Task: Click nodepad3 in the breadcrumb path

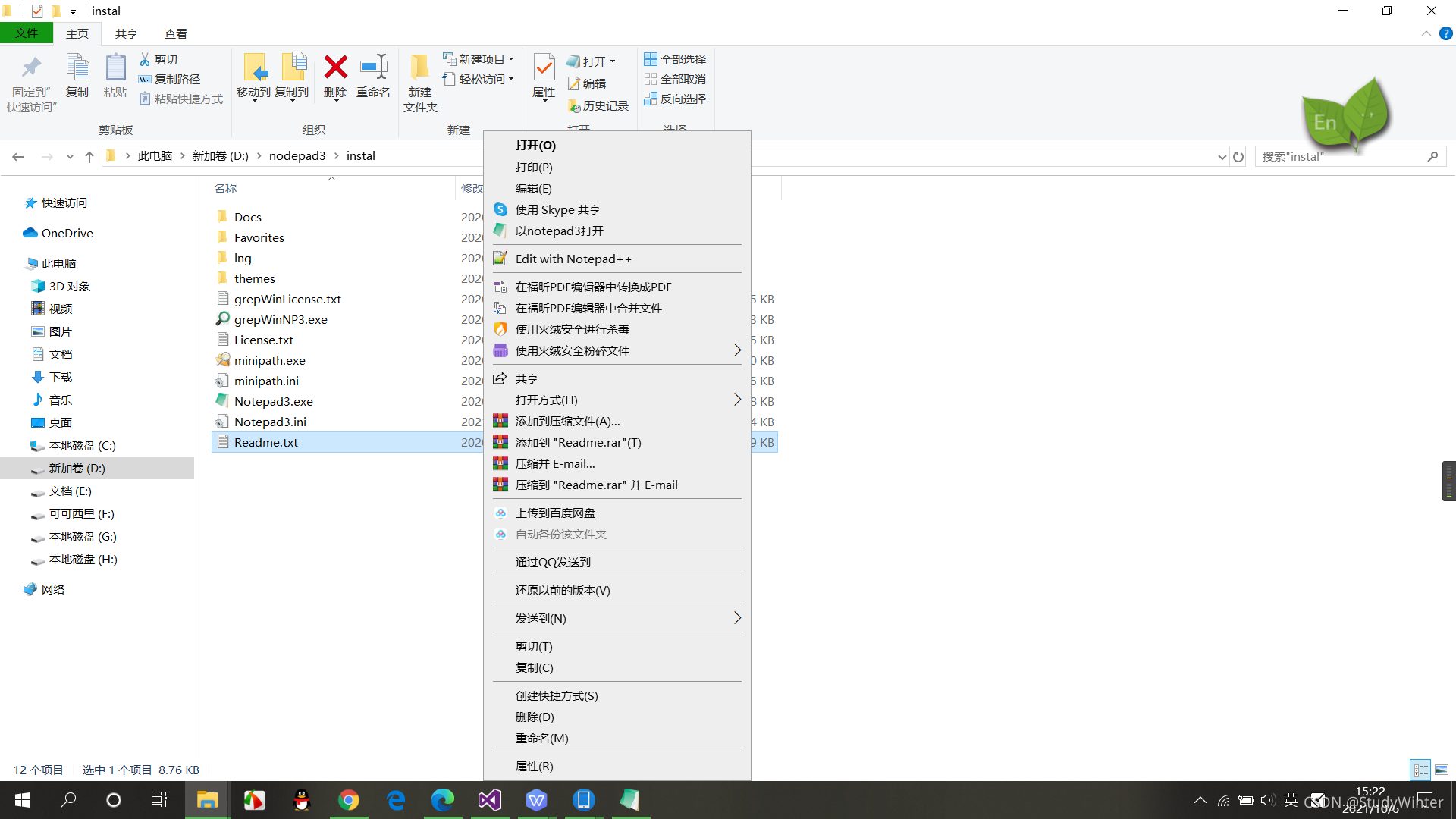Action: pos(297,155)
